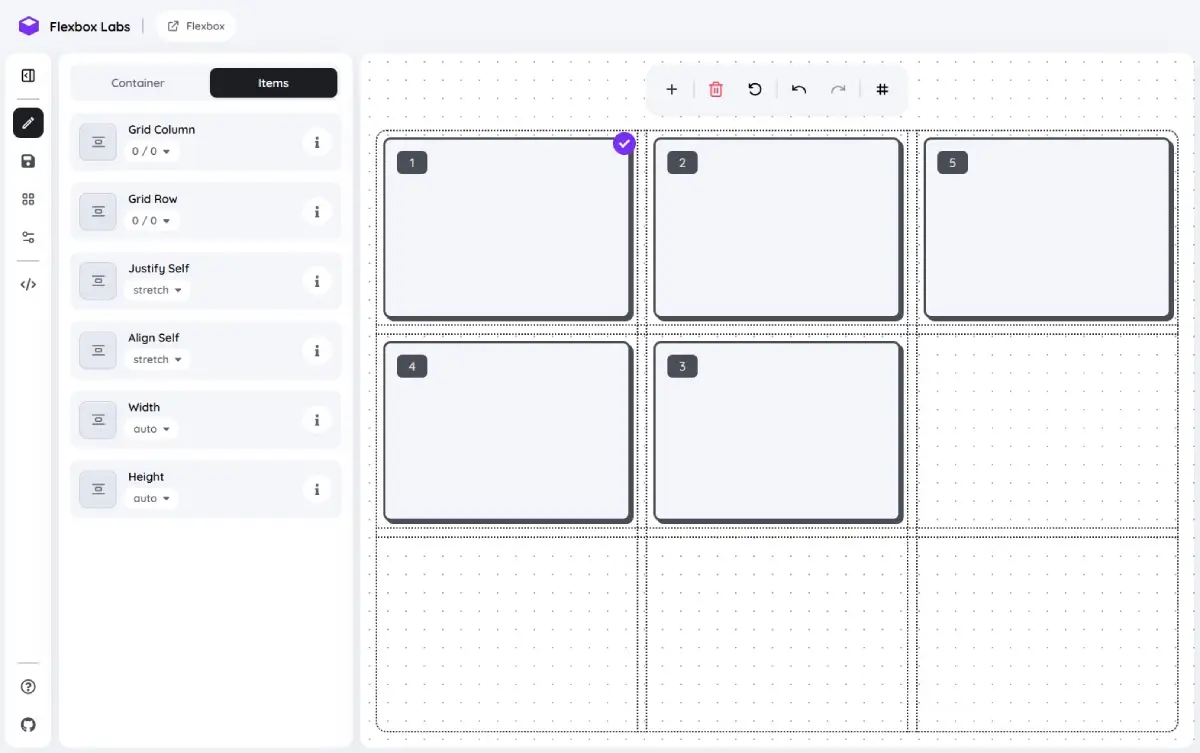Click the Flexbox Labs title text
The image size is (1200, 753).
(x=90, y=27)
